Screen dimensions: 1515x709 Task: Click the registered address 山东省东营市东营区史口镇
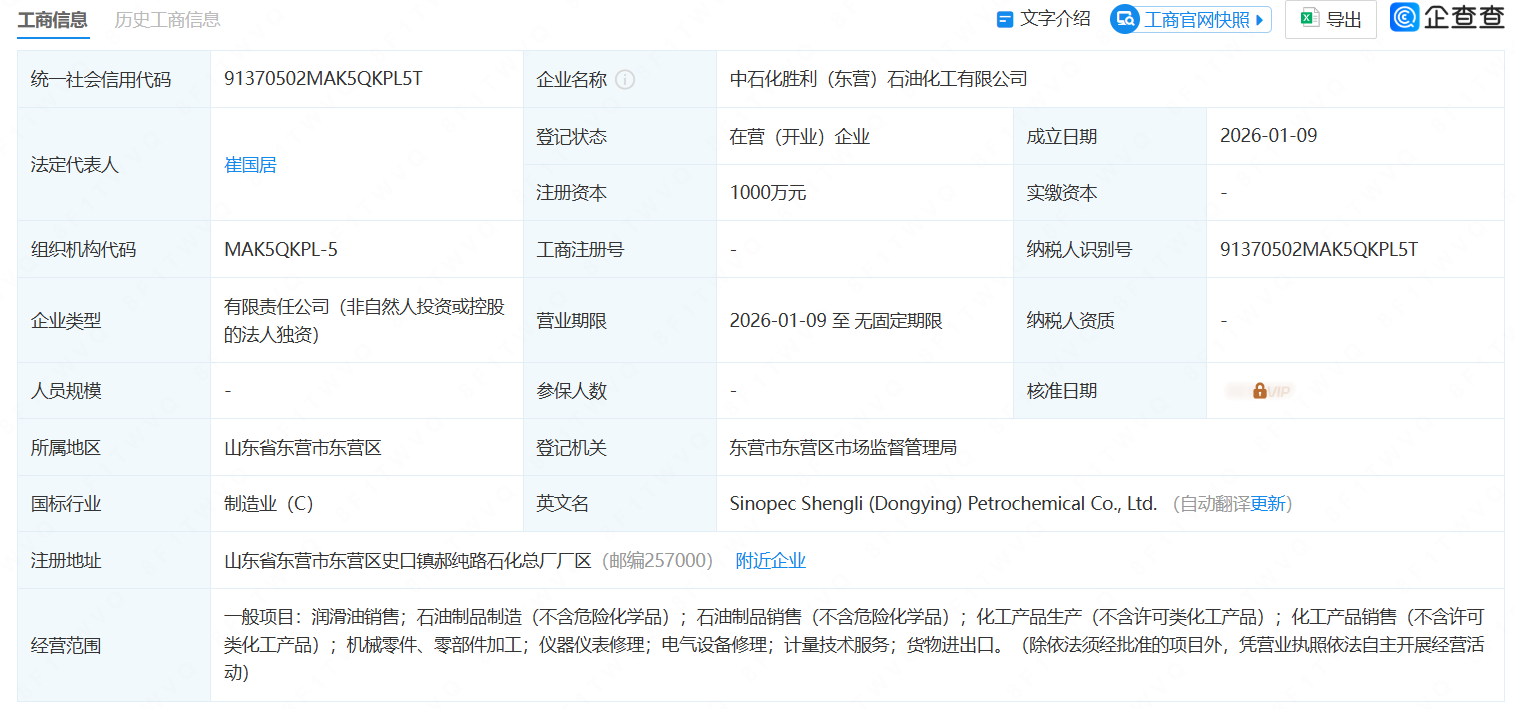[408, 561]
